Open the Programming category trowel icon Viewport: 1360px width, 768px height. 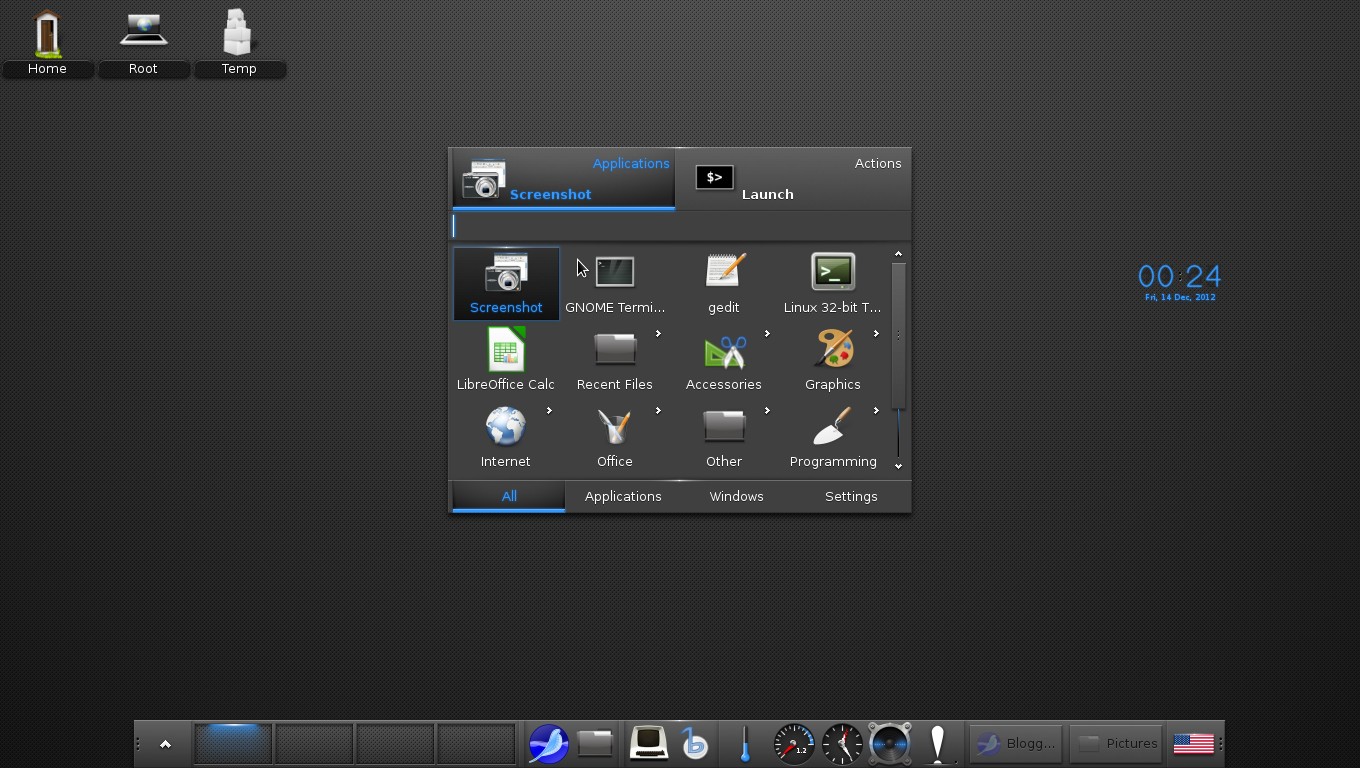click(x=832, y=425)
